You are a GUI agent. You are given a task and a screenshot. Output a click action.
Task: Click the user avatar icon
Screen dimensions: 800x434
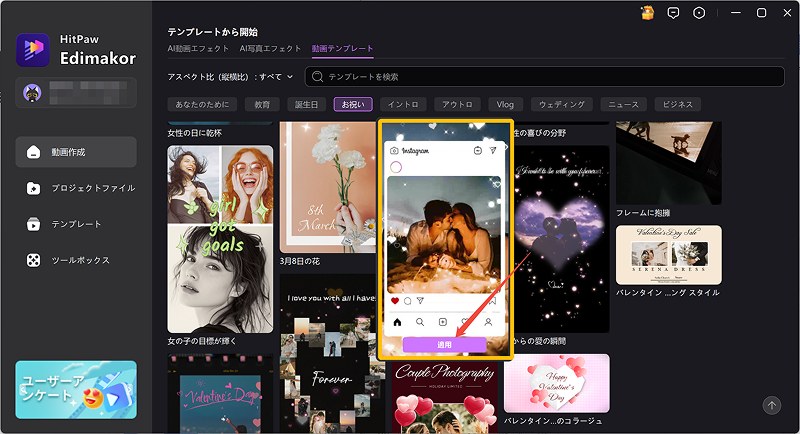pos(33,92)
